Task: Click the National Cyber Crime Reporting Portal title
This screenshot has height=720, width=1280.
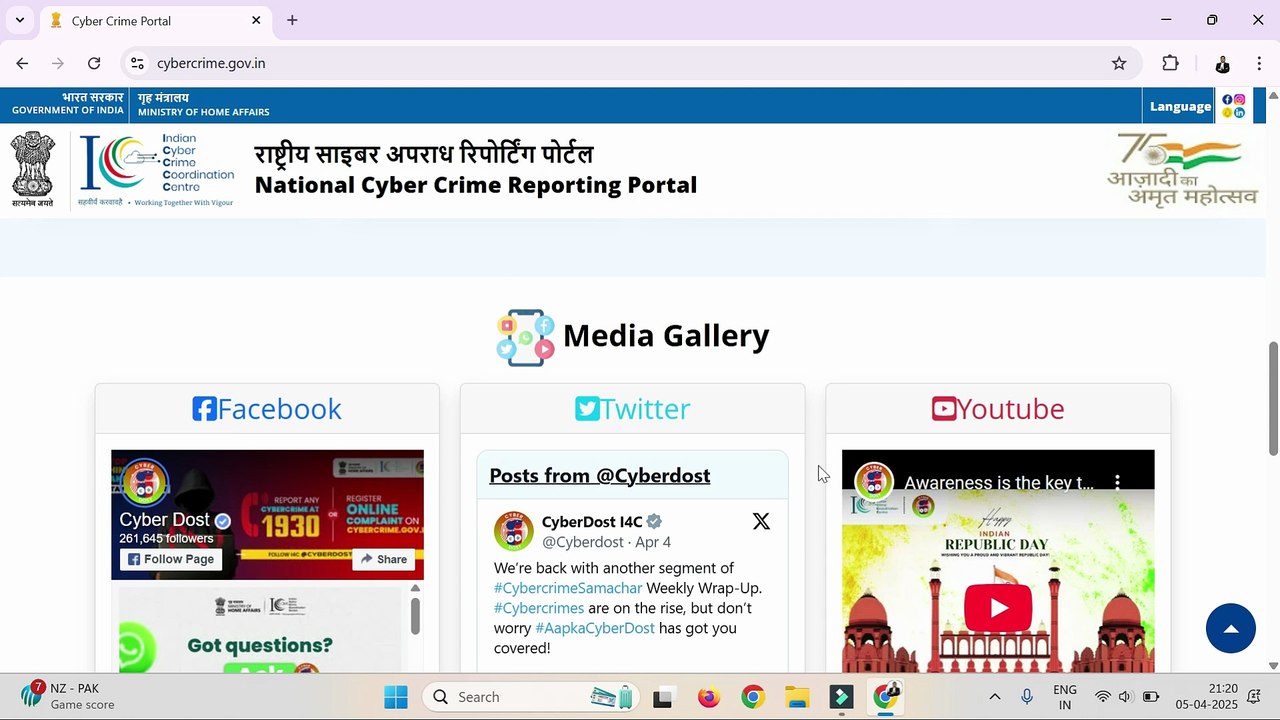Action: 476,185
